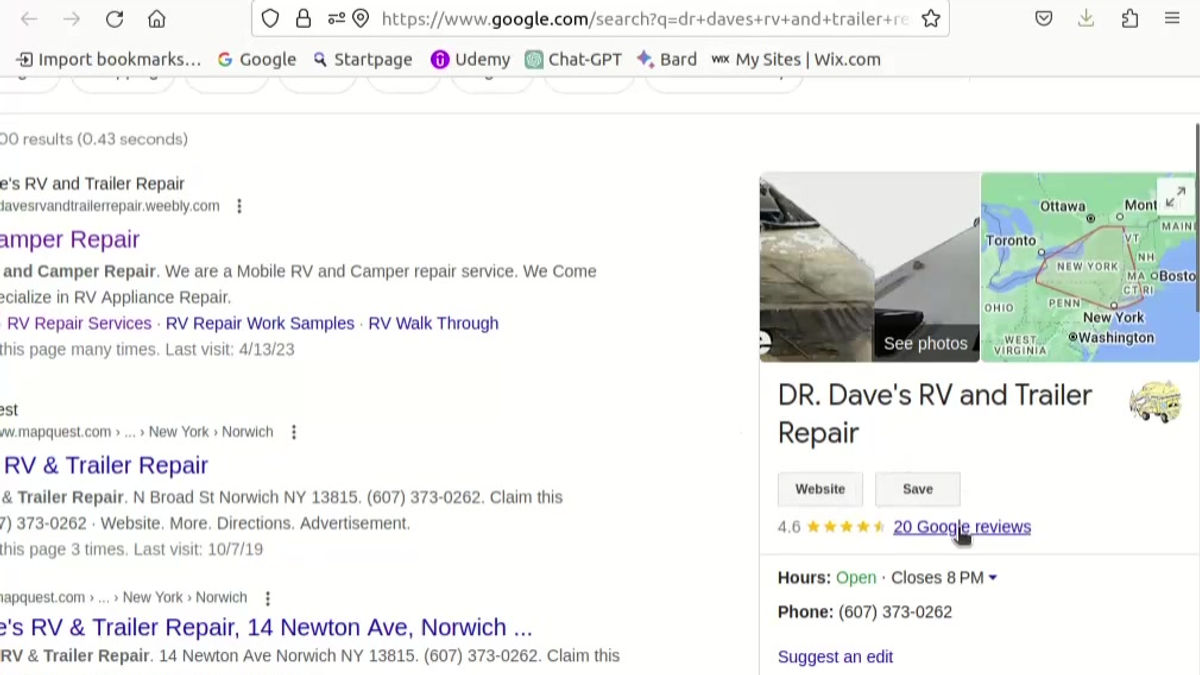The height and width of the screenshot is (675, 1200).
Task: Open the map thumbnail of New York area
Action: (x=1088, y=267)
